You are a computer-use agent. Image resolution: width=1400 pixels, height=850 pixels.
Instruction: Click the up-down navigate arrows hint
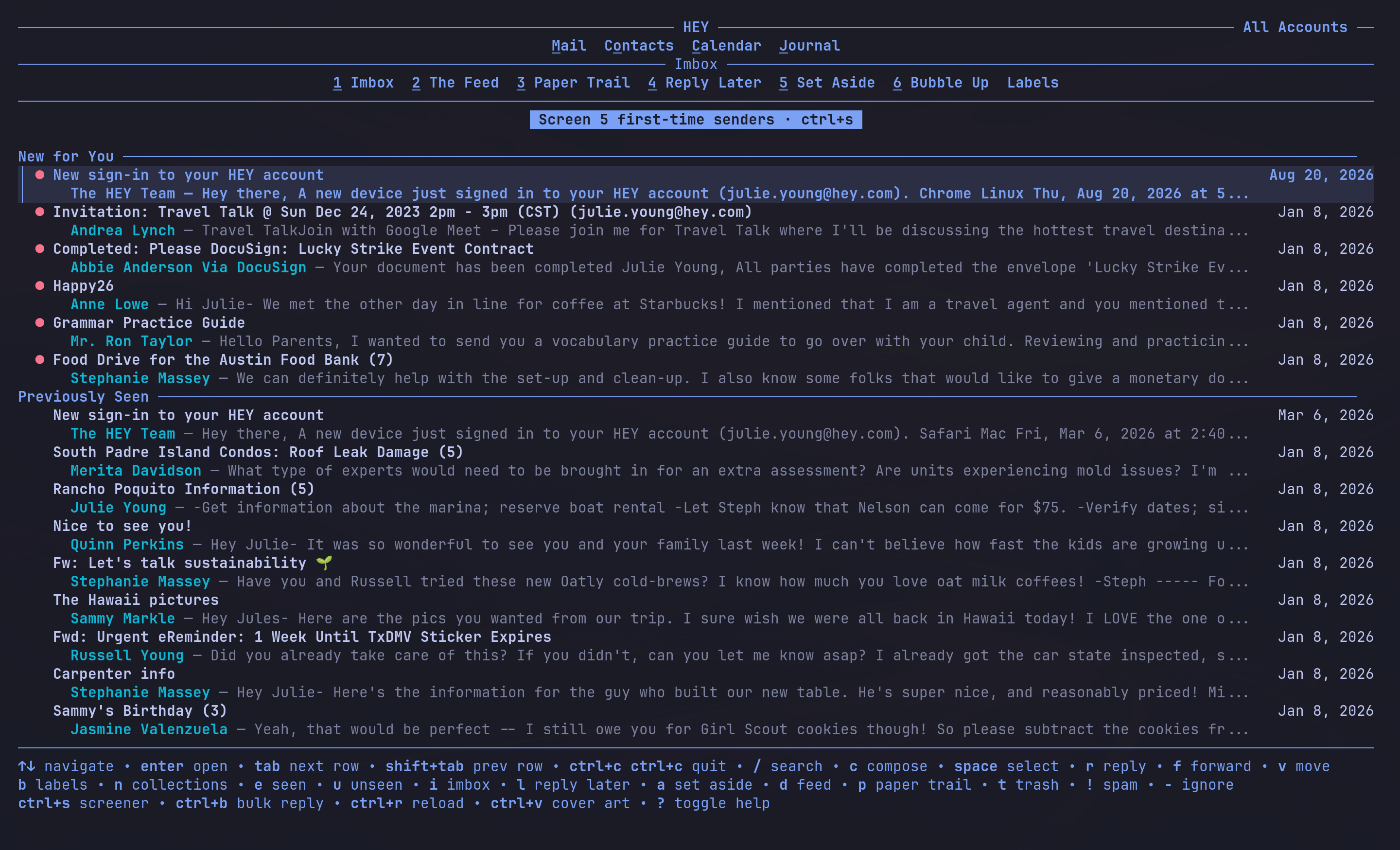tap(66, 766)
